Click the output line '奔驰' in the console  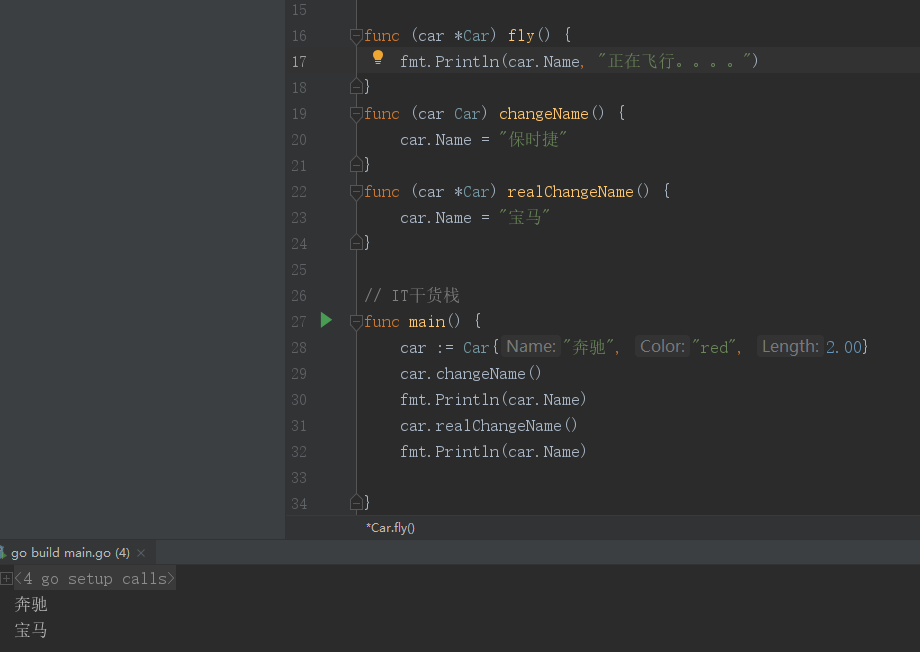coord(31,604)
